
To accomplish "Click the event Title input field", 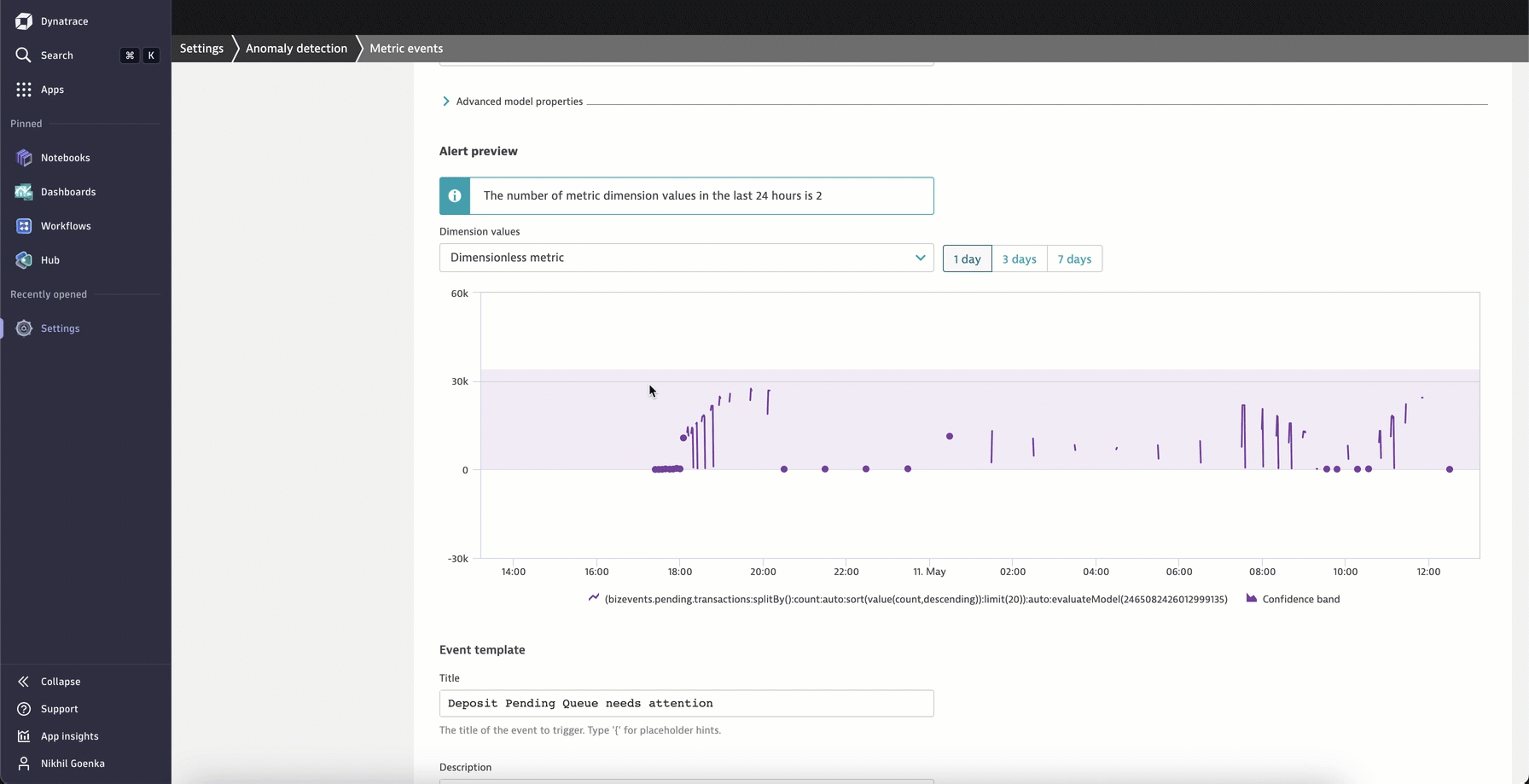I will 685,703.
